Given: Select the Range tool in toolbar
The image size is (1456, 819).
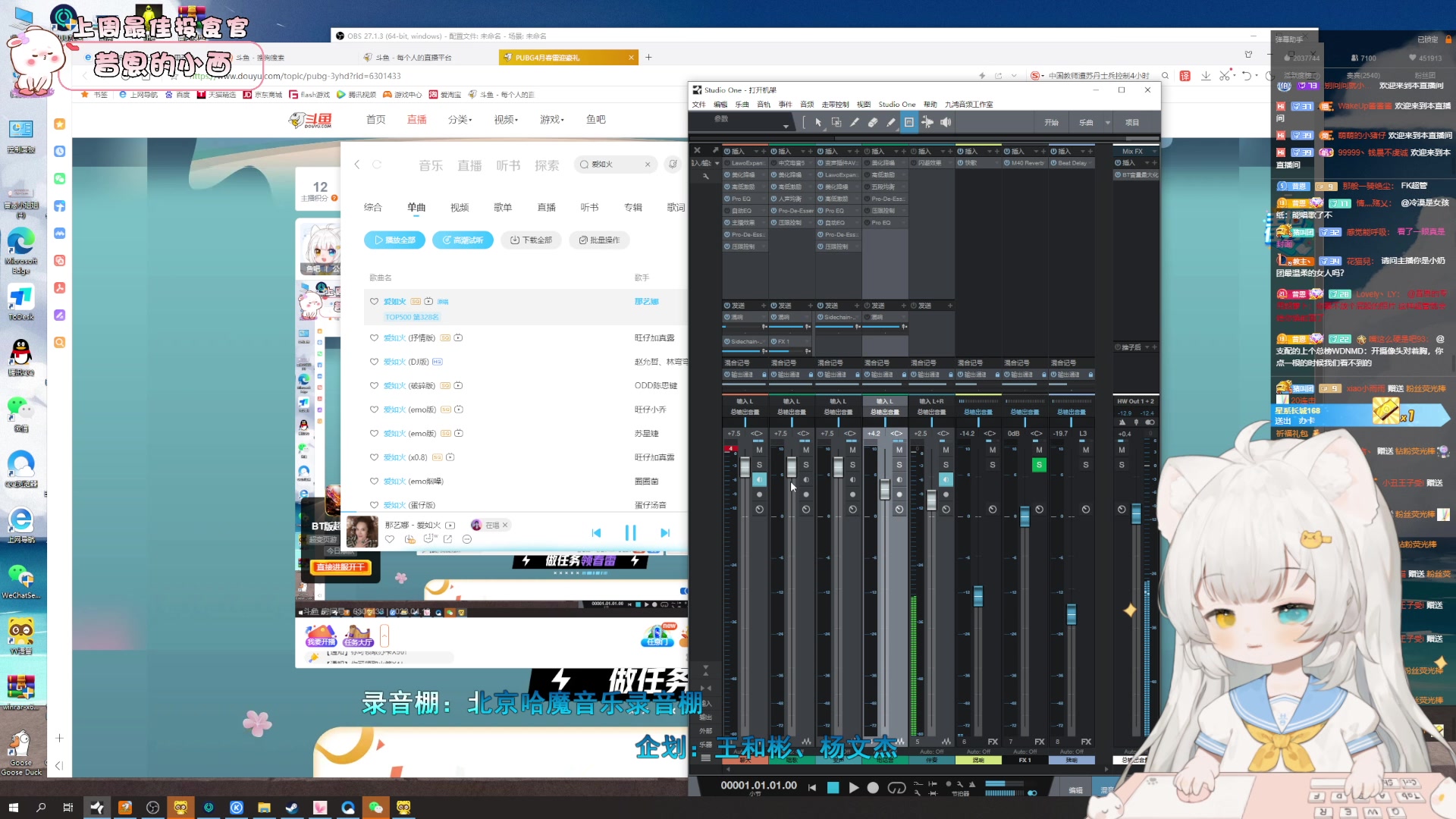Looking at the screenshot, I should click(836, 122).
